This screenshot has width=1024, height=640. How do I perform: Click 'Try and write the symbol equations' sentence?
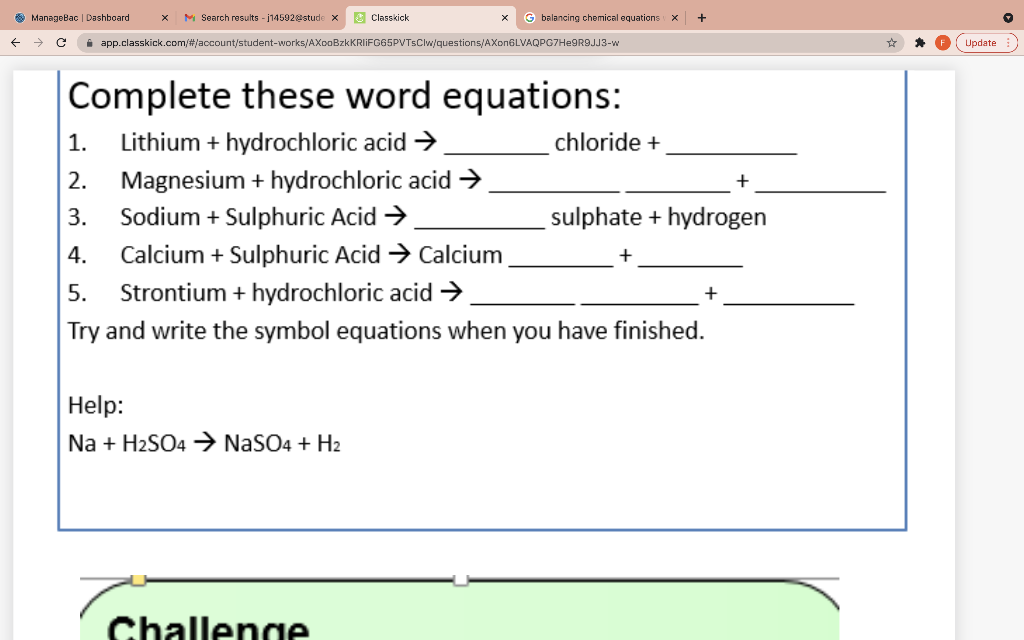click(x=386, y=330)
